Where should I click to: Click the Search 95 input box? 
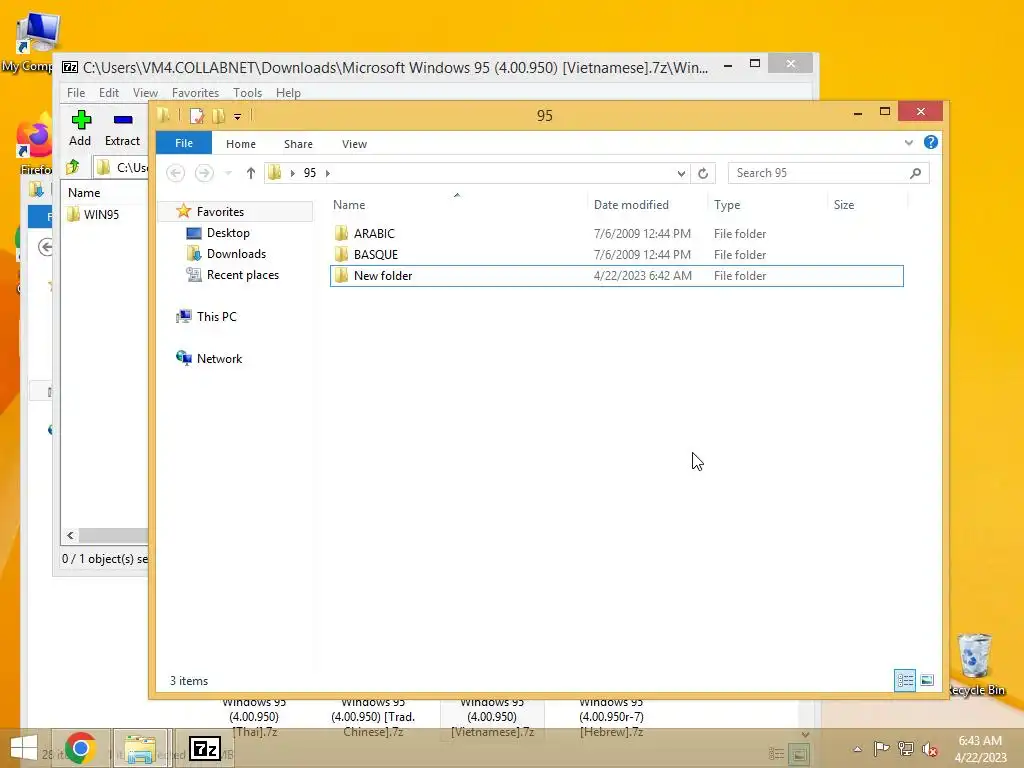coord(827,173)
